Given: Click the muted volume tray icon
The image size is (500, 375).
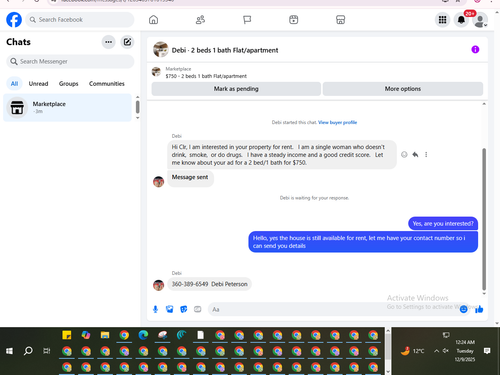Looking at the screenshot, I should [446, 351].
